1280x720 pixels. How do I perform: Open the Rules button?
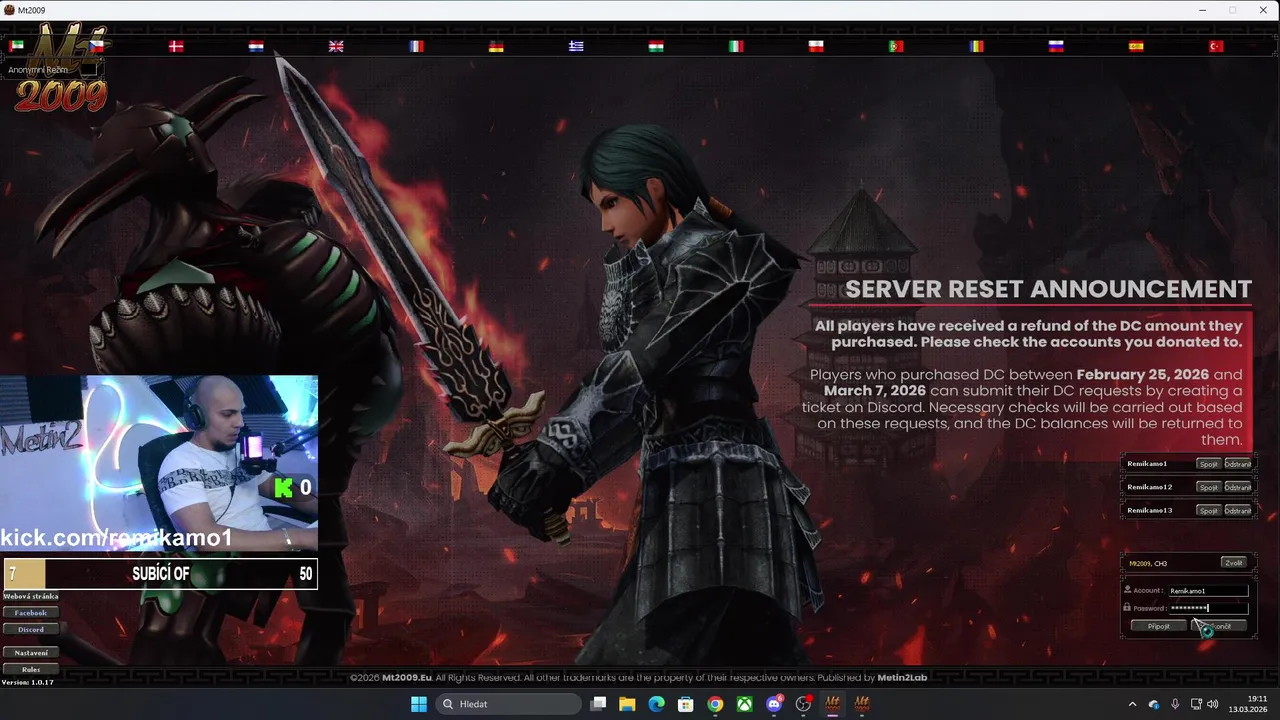coord(31,669)
